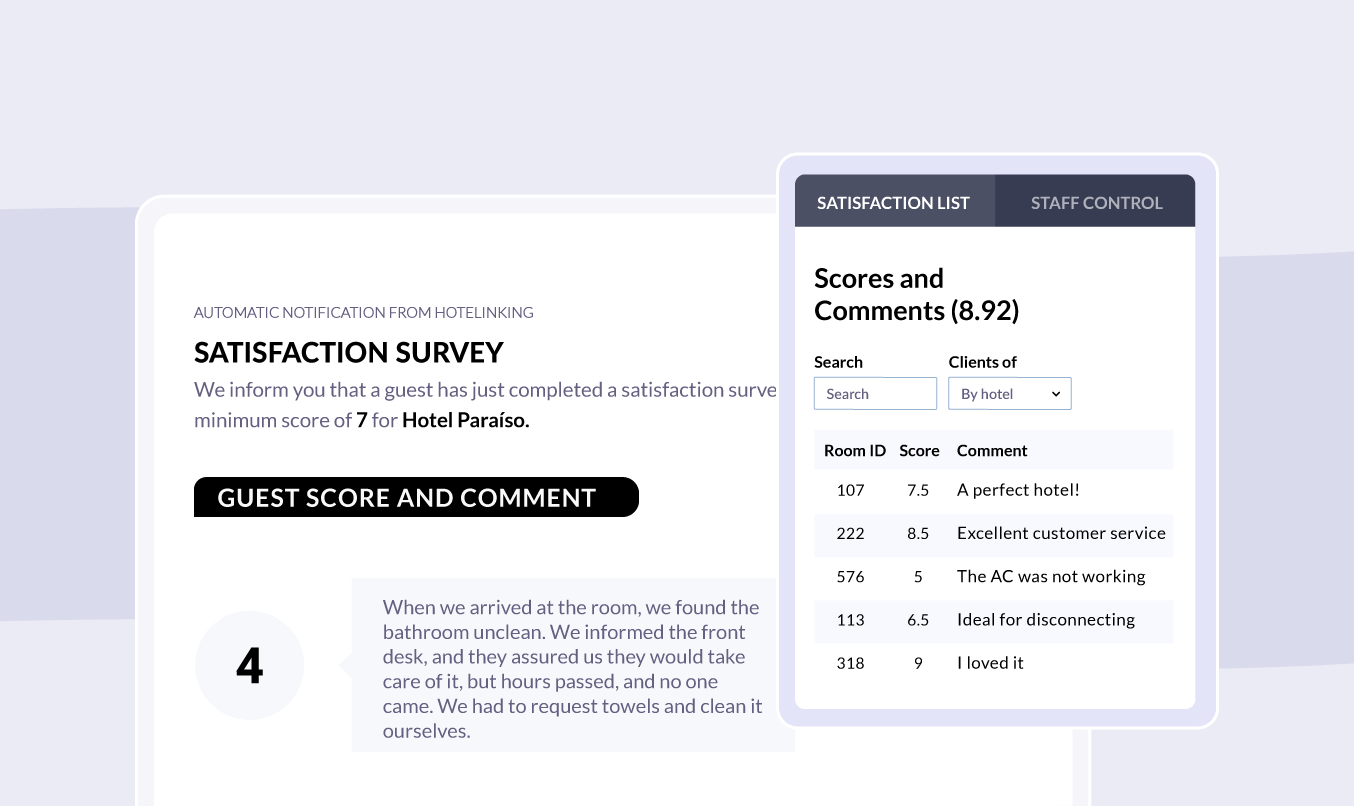
Task: Sort by the Room ID column header
Action: (855, 450)
